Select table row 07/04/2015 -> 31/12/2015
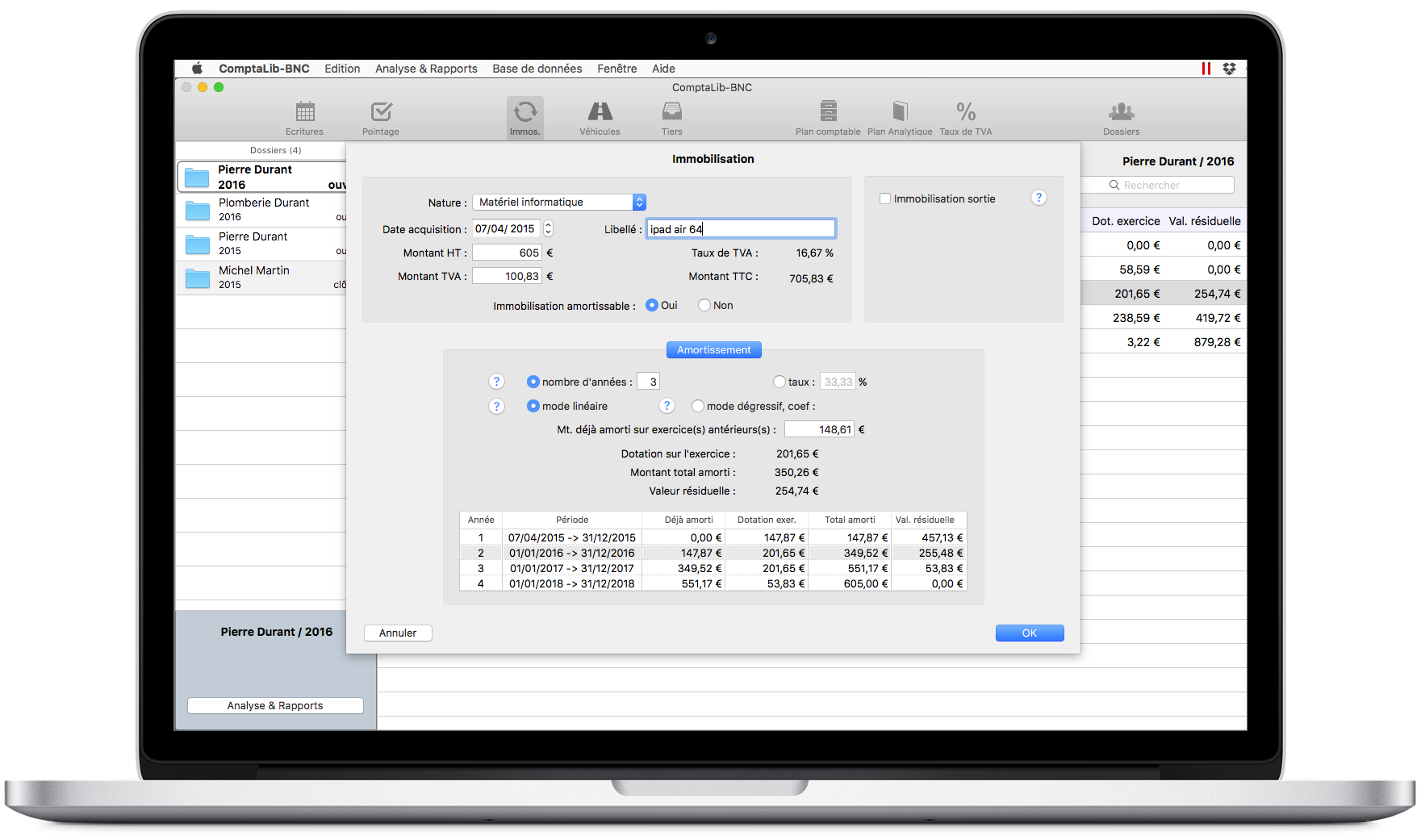The width and height of the screenshot is (1421, 840). click(x=713, y=537)
